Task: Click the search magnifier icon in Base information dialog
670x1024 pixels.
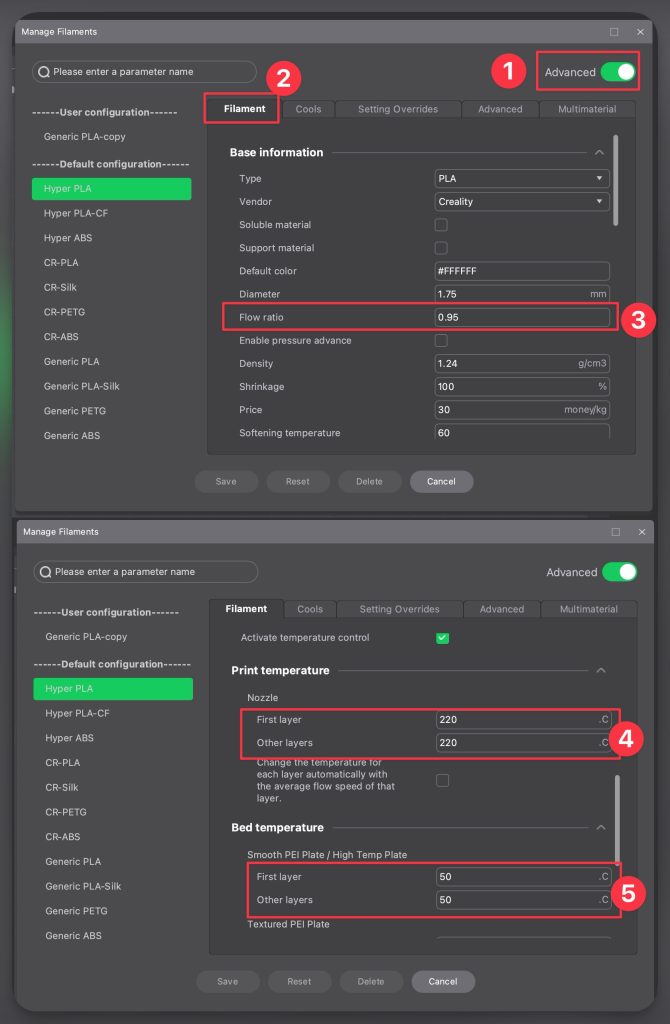Action: click(x=45, y=72)
